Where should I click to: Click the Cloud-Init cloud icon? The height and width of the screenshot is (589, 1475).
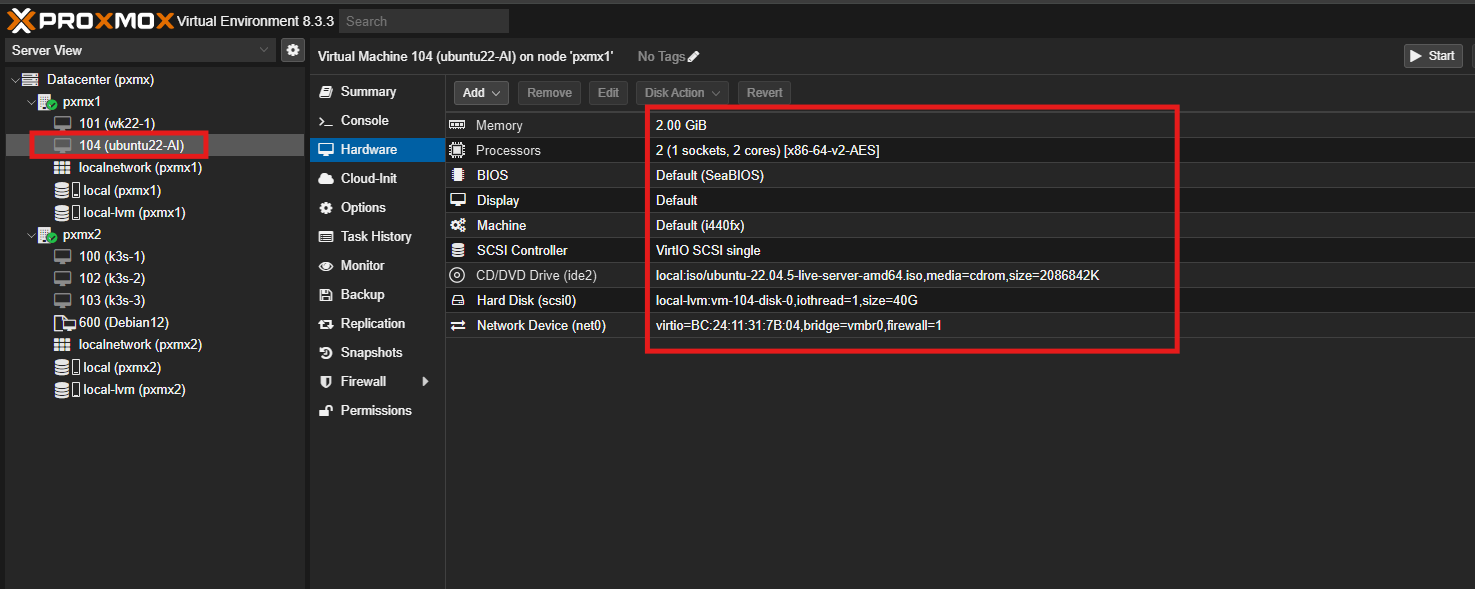pos(325,179)
